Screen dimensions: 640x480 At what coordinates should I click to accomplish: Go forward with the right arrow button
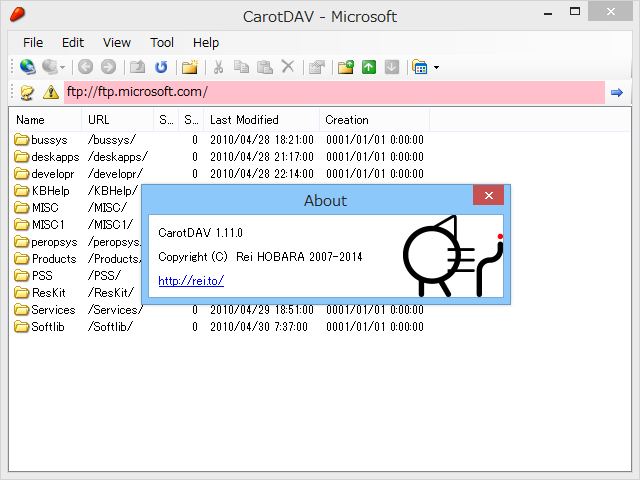pyautogui.click(x=109, y=67)
